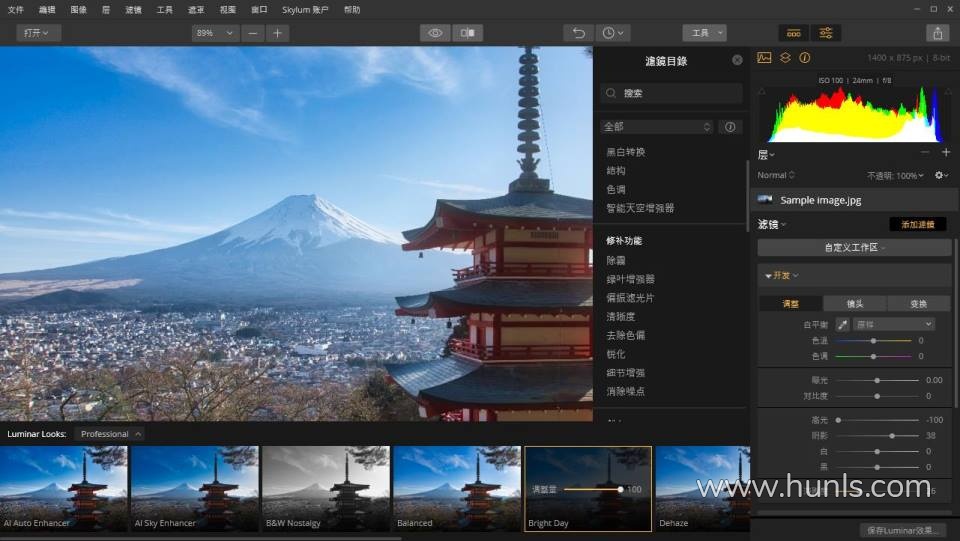Toggle the before/after compare view
Viewport: 960px width, 541px height.
(x=467, y=33)
